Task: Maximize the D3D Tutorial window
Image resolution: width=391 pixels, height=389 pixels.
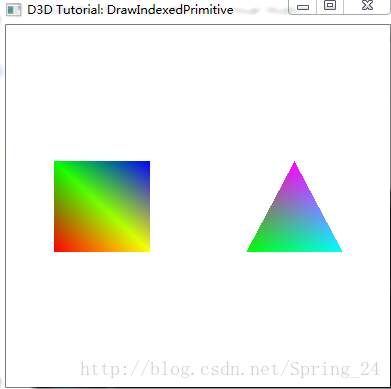Action: (x=330, y=6)
